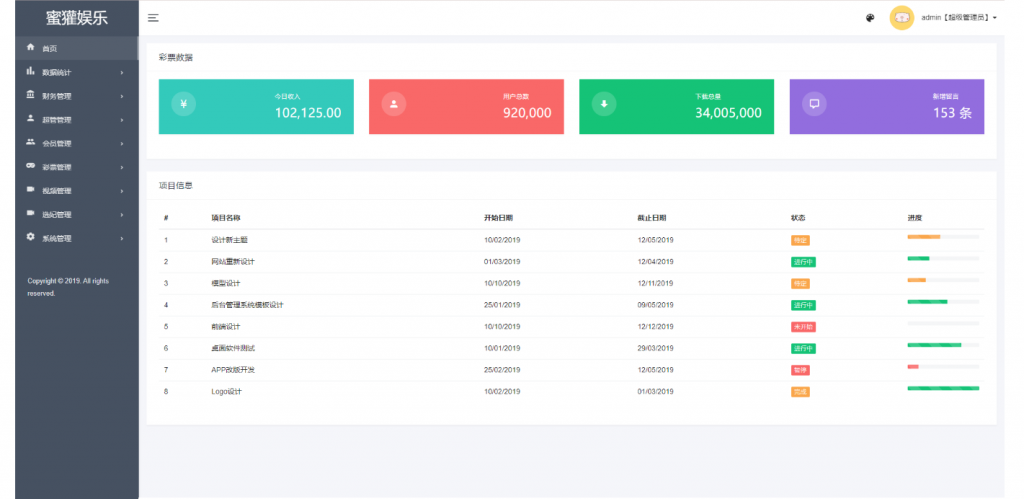1024x499 pixels.
Task: Expand the 视频管理 sidebar submenu arrow
Action: click(x=122, y=191)
